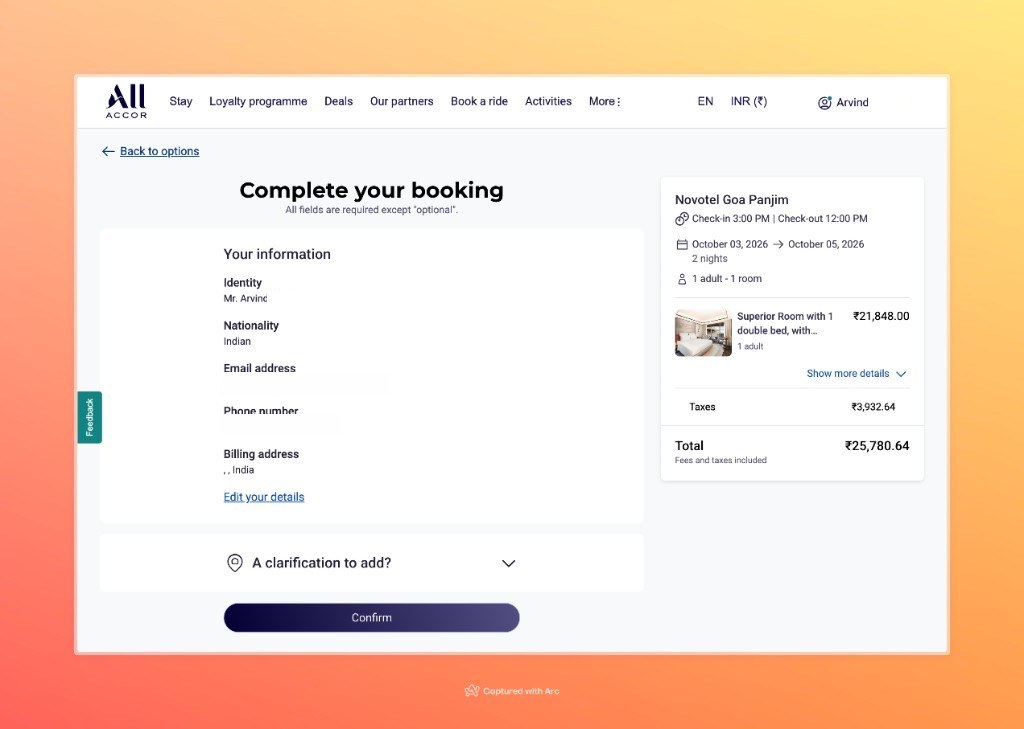Click the Show more details text
Viewport: 1024px width, 729px height.
pos(848,374)
